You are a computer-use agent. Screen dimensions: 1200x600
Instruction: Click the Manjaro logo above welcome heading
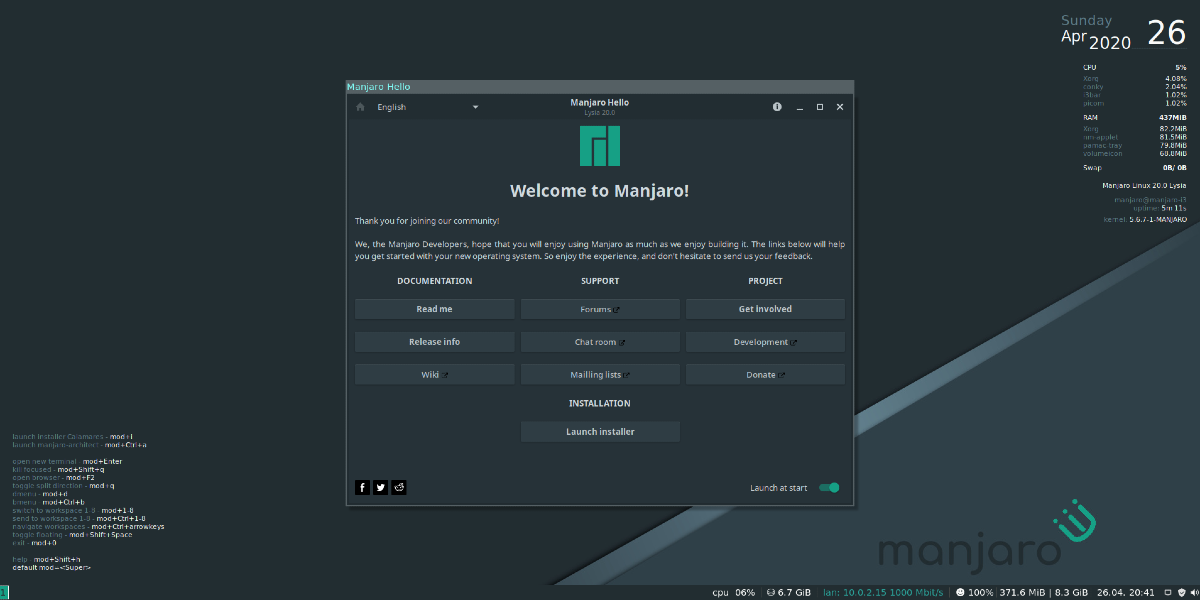600,145
